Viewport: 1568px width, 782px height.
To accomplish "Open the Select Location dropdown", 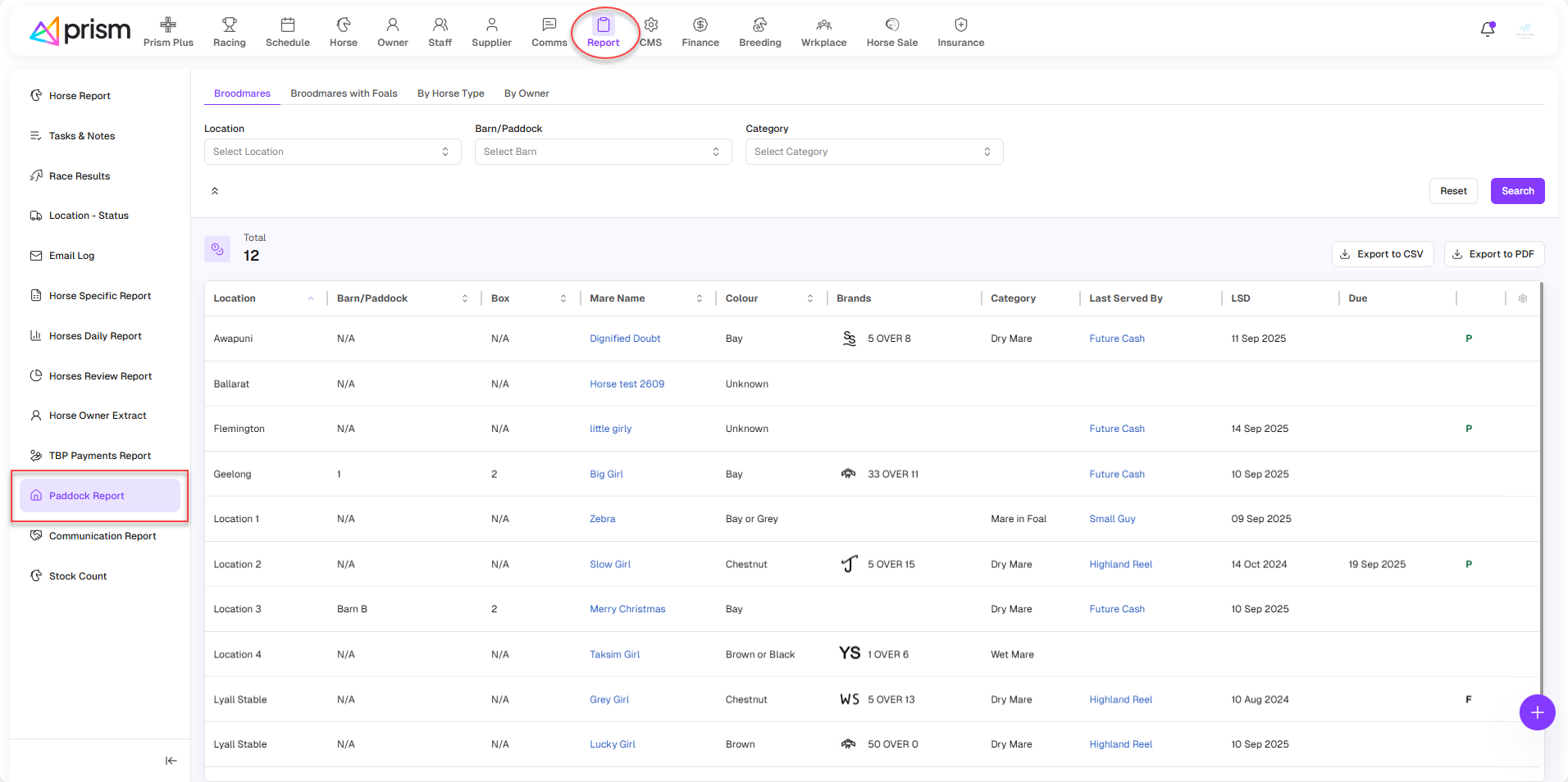I will point(332,152).
